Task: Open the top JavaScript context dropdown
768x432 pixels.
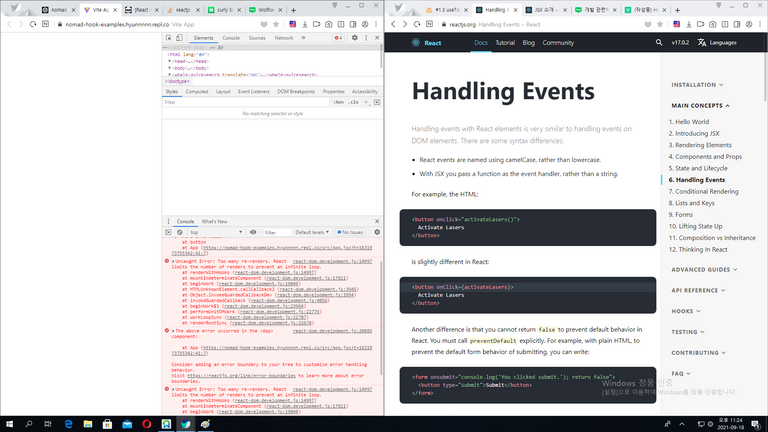Action: [x=216, y=232]
